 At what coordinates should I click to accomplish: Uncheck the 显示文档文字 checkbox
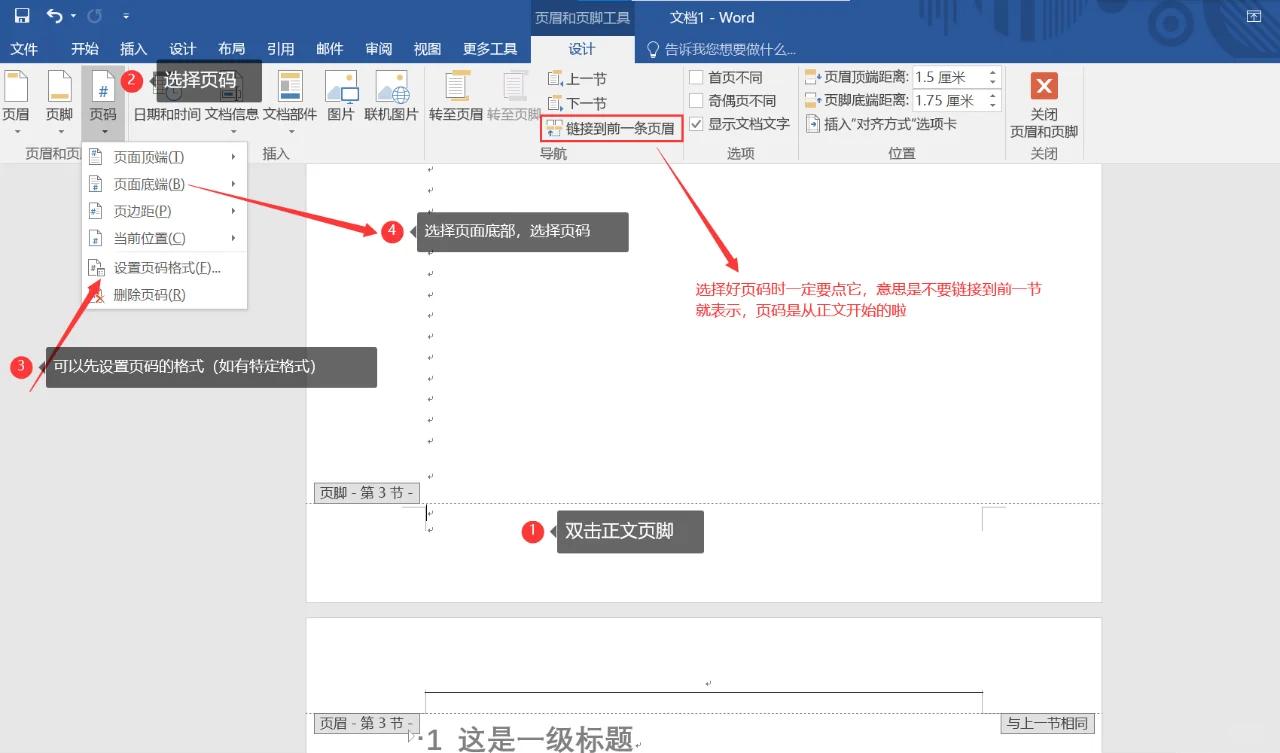pos(697,124)
